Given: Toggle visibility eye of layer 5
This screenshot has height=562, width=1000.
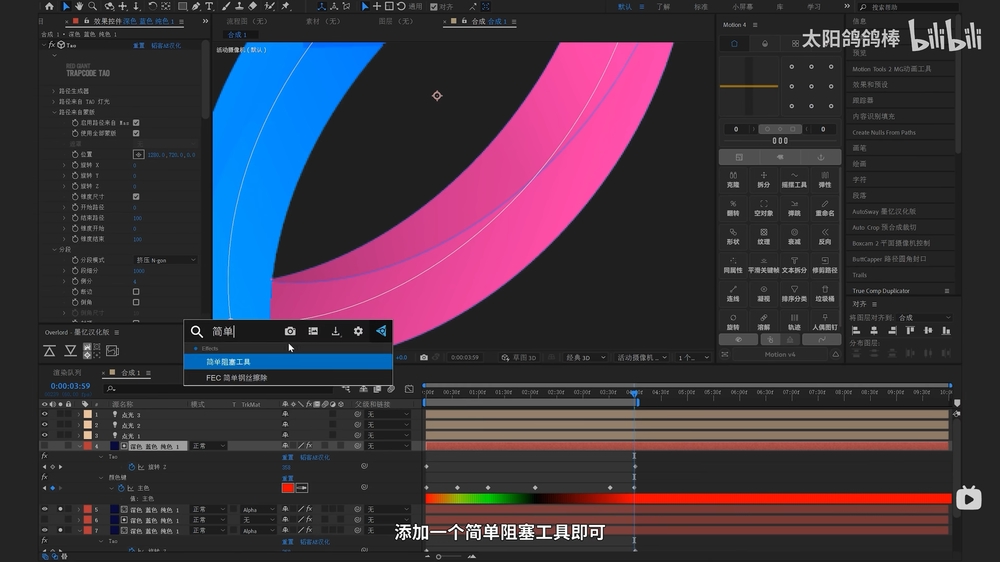Looking at the screenshot, I should pos(45,509).
